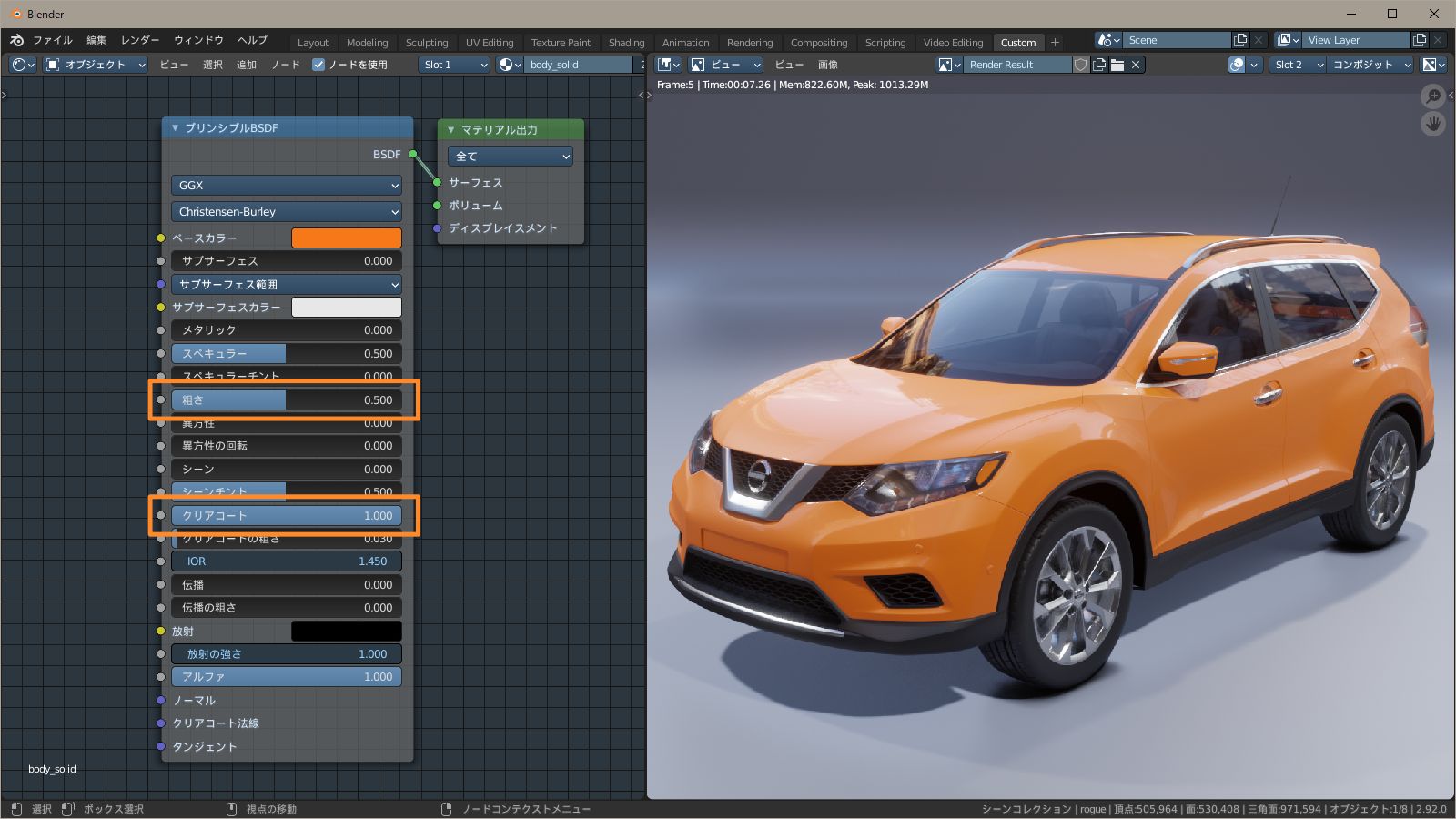Open the GGX distribution dropdown

[287, 185]
